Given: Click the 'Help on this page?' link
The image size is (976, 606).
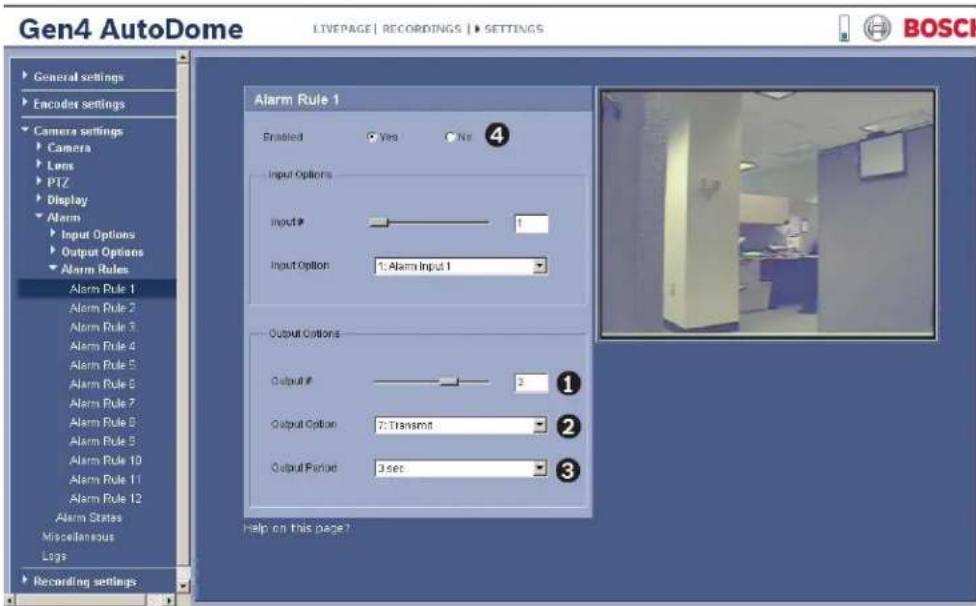Looking at the screenshot, I should [x=296, y=528].
